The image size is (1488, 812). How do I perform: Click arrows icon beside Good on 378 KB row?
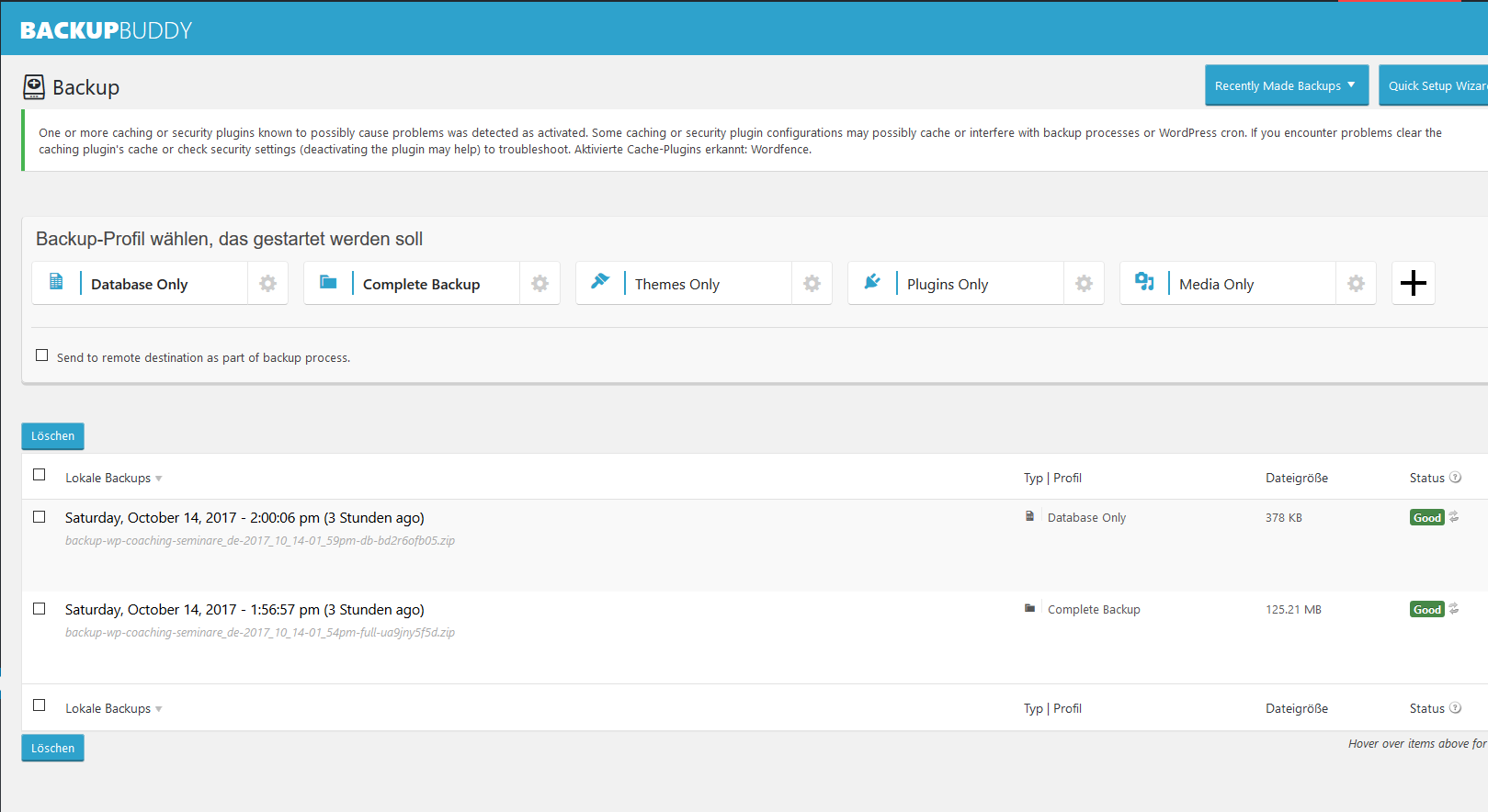(x=1454, y=517)
